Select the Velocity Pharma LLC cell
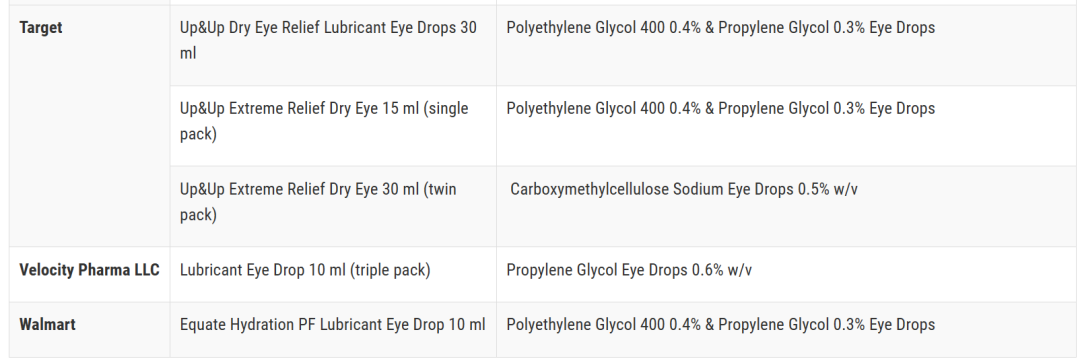1080x361 pixels. 89,274
